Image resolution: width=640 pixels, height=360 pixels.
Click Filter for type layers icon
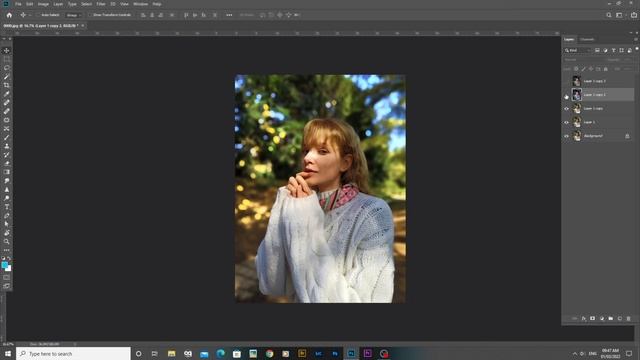click(613, 50)
